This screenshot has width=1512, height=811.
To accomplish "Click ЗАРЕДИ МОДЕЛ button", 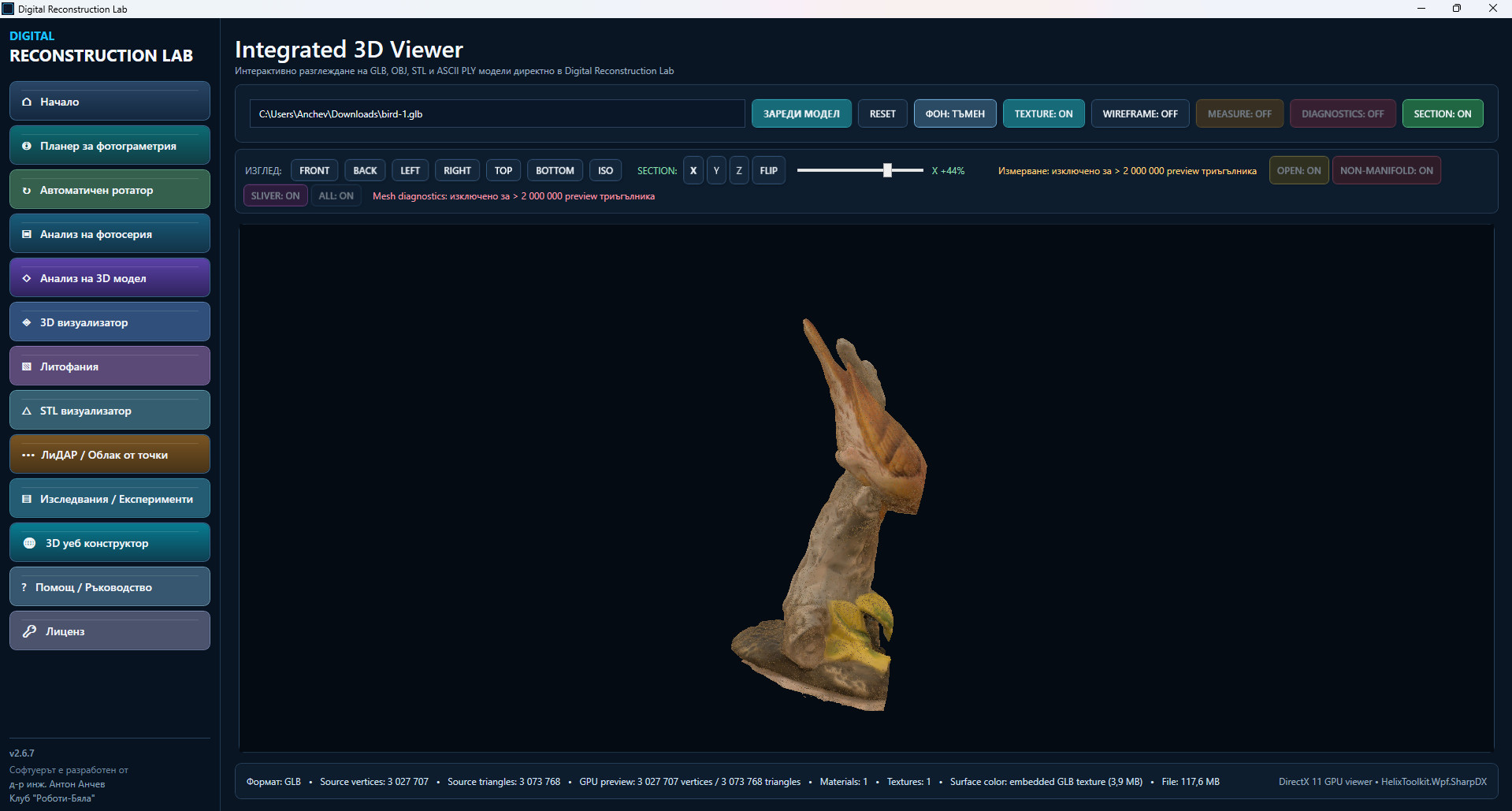I will [801, 113].
